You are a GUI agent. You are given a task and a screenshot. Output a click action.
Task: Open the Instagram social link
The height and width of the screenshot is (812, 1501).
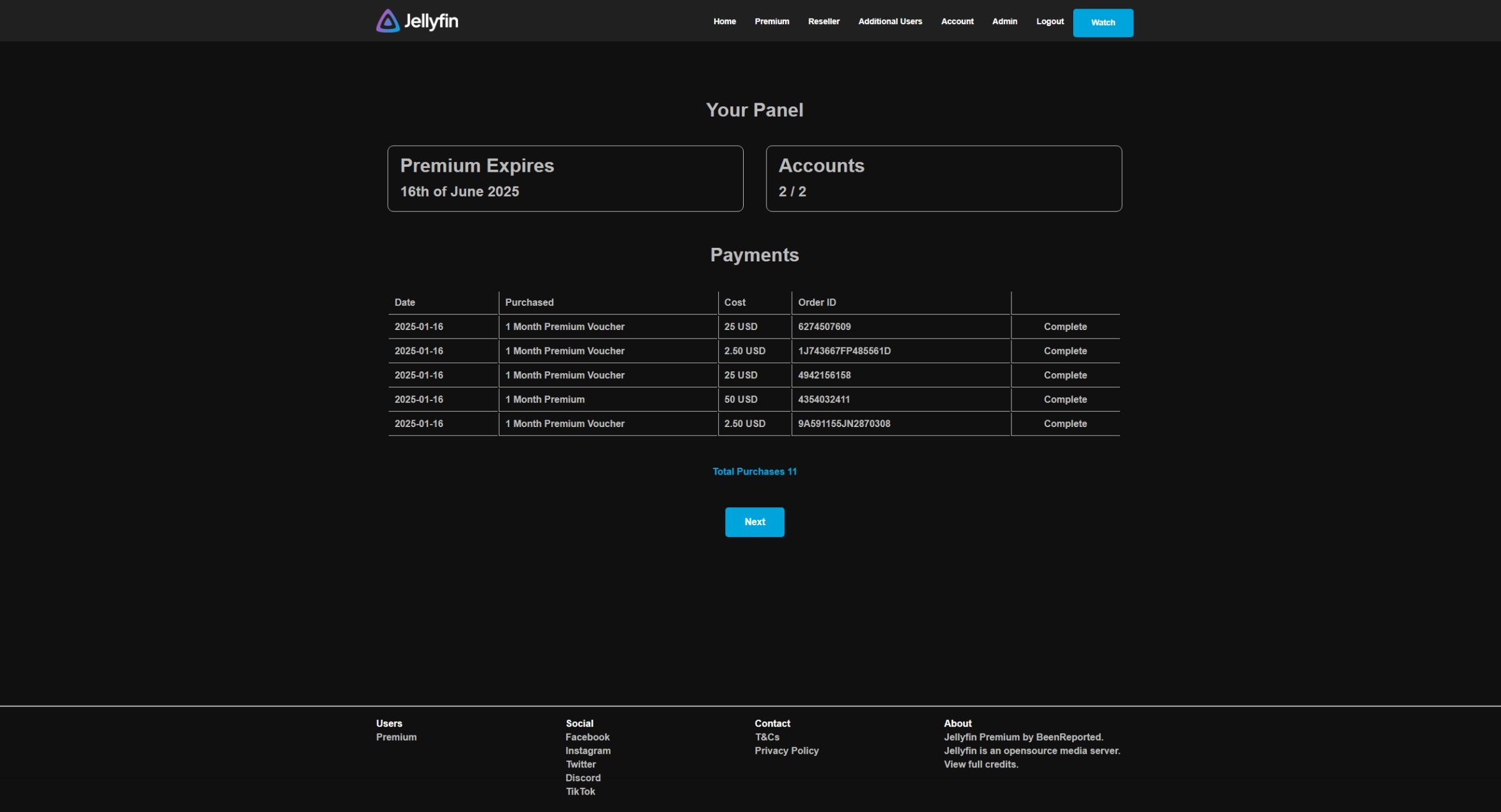[x=588, y=751]
